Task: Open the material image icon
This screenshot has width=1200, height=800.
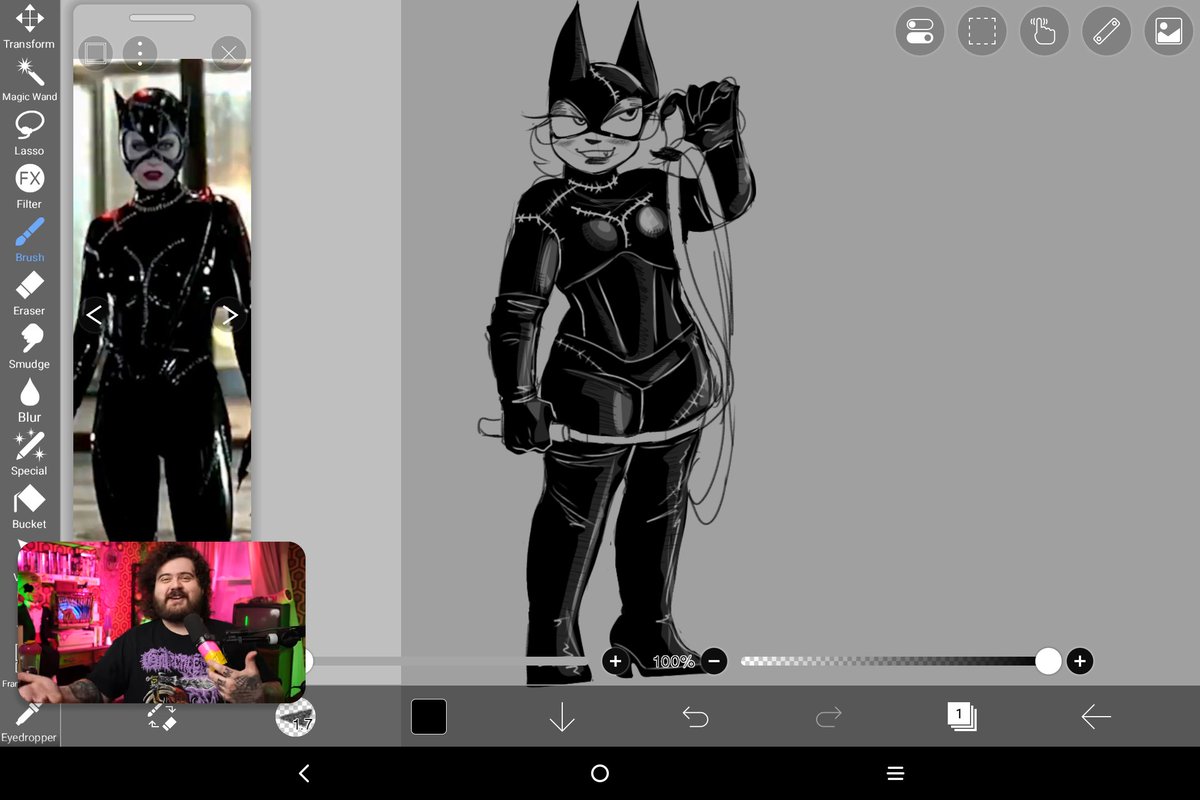Action: point(1169,32)
